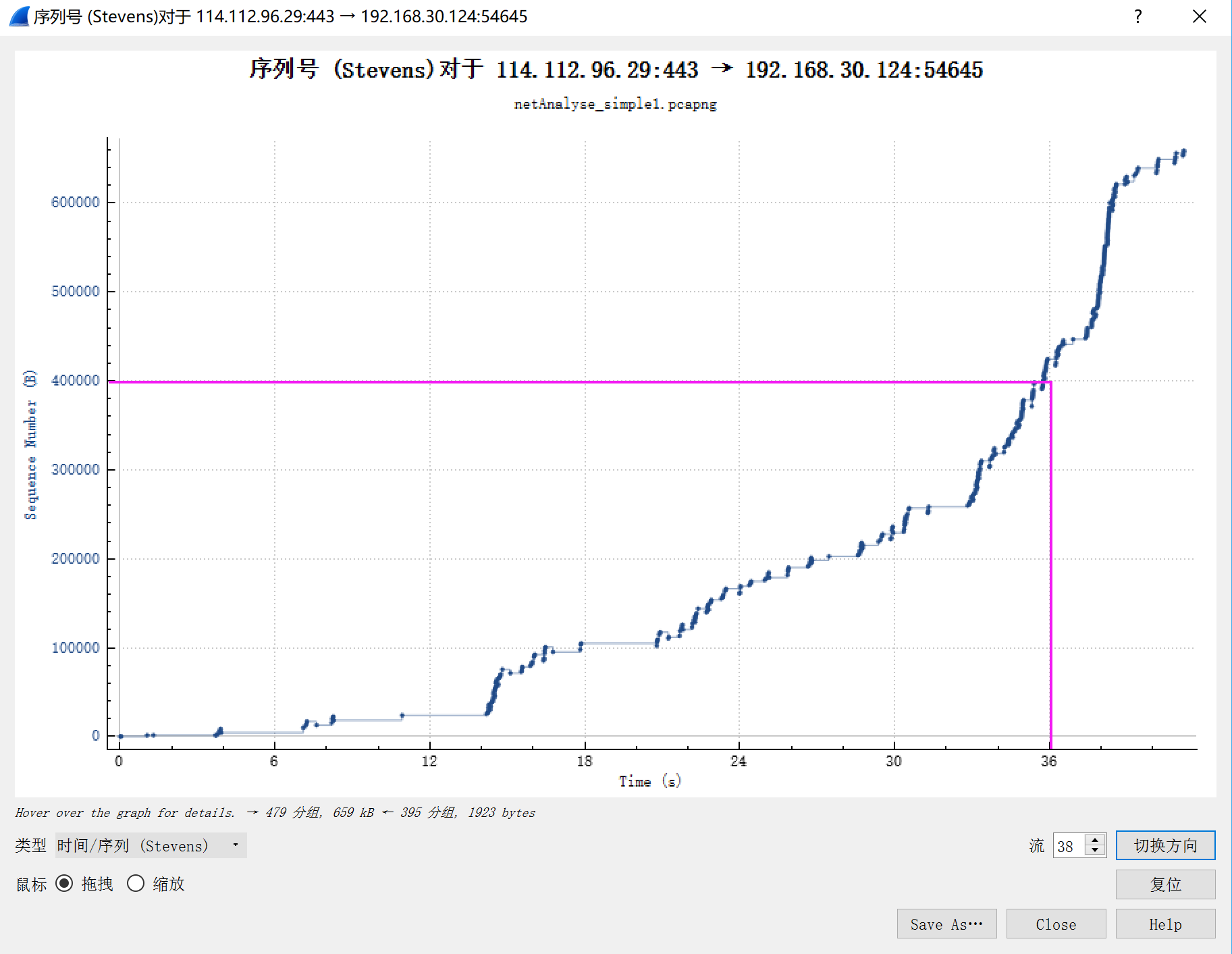
Task: Close the Stevens graph dialog window
Action: coord(1200,16)
